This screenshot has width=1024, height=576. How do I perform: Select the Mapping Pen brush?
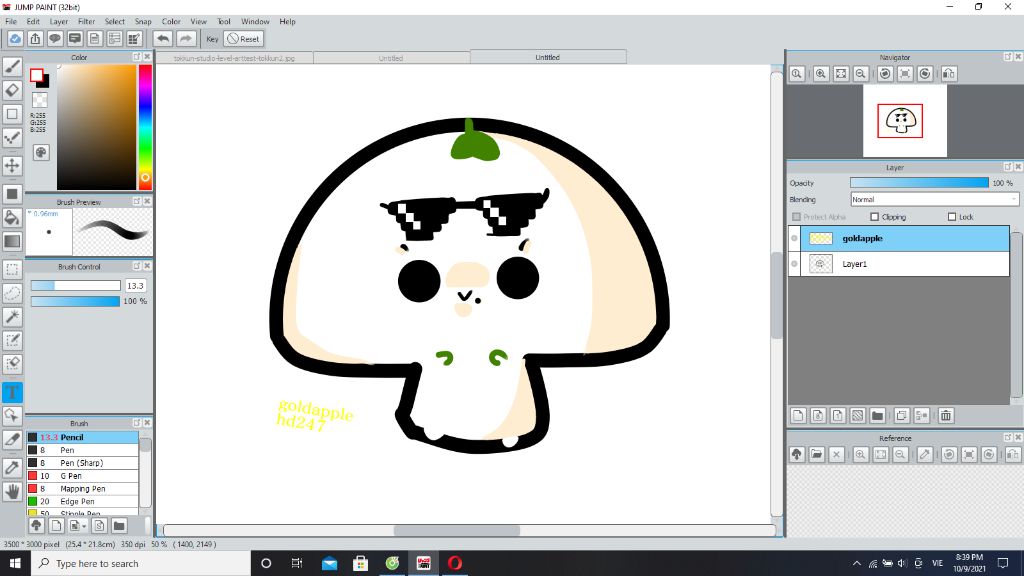[x=82, y=488]
